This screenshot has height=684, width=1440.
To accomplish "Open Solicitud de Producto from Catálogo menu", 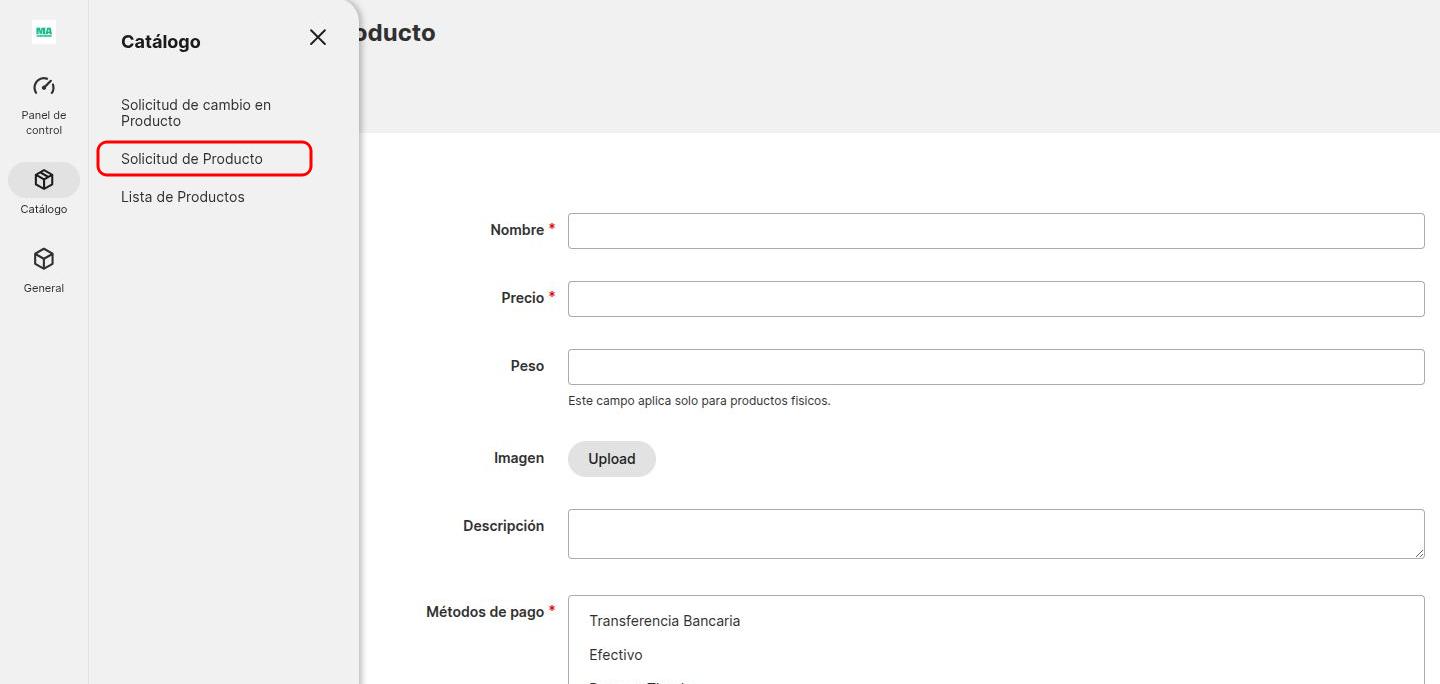I will point(191,158).
